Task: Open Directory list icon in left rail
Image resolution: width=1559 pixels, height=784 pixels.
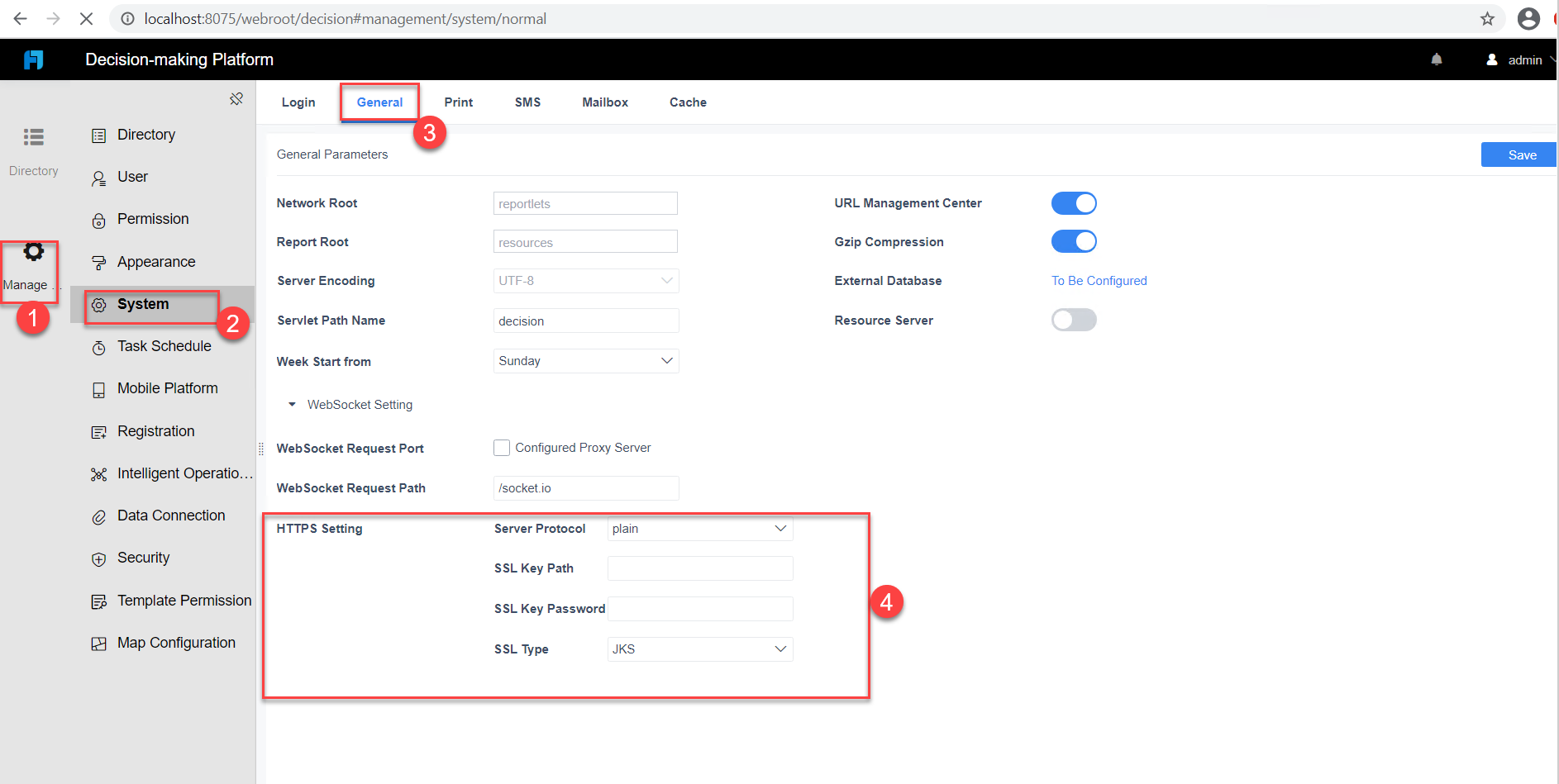Action: [34, 137]
